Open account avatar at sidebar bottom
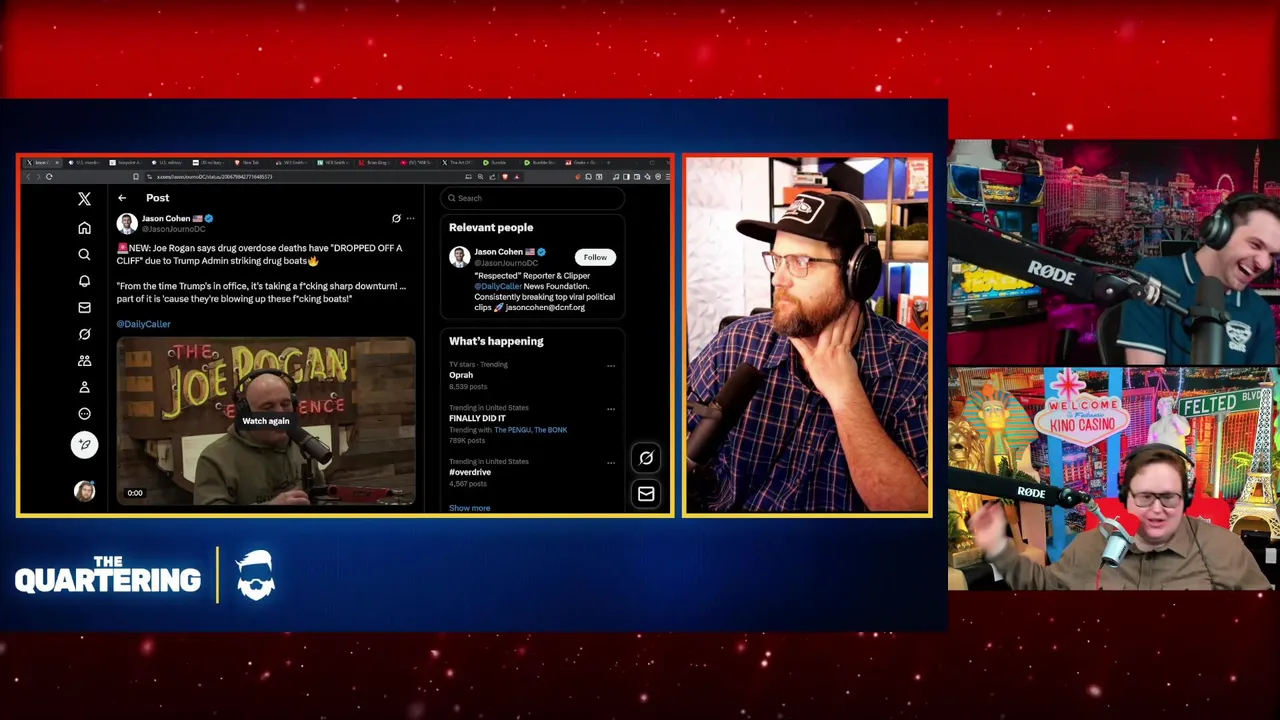The height and width of the screenshot is (720, 1280). (84, 491)
